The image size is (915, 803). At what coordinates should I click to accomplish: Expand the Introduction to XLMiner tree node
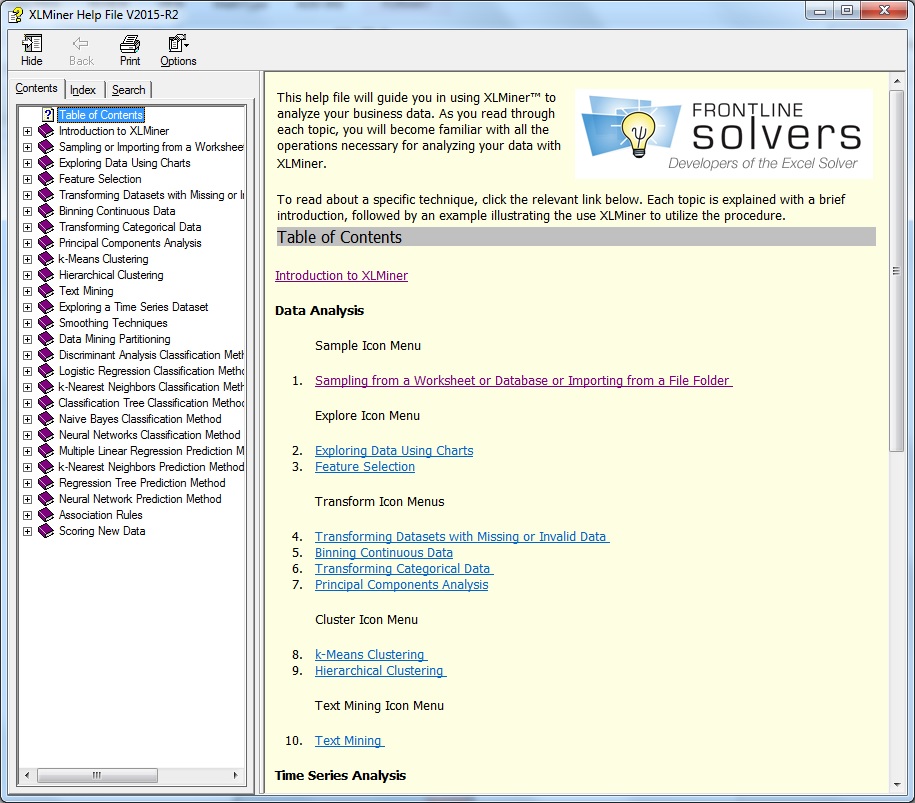point(27,131)
